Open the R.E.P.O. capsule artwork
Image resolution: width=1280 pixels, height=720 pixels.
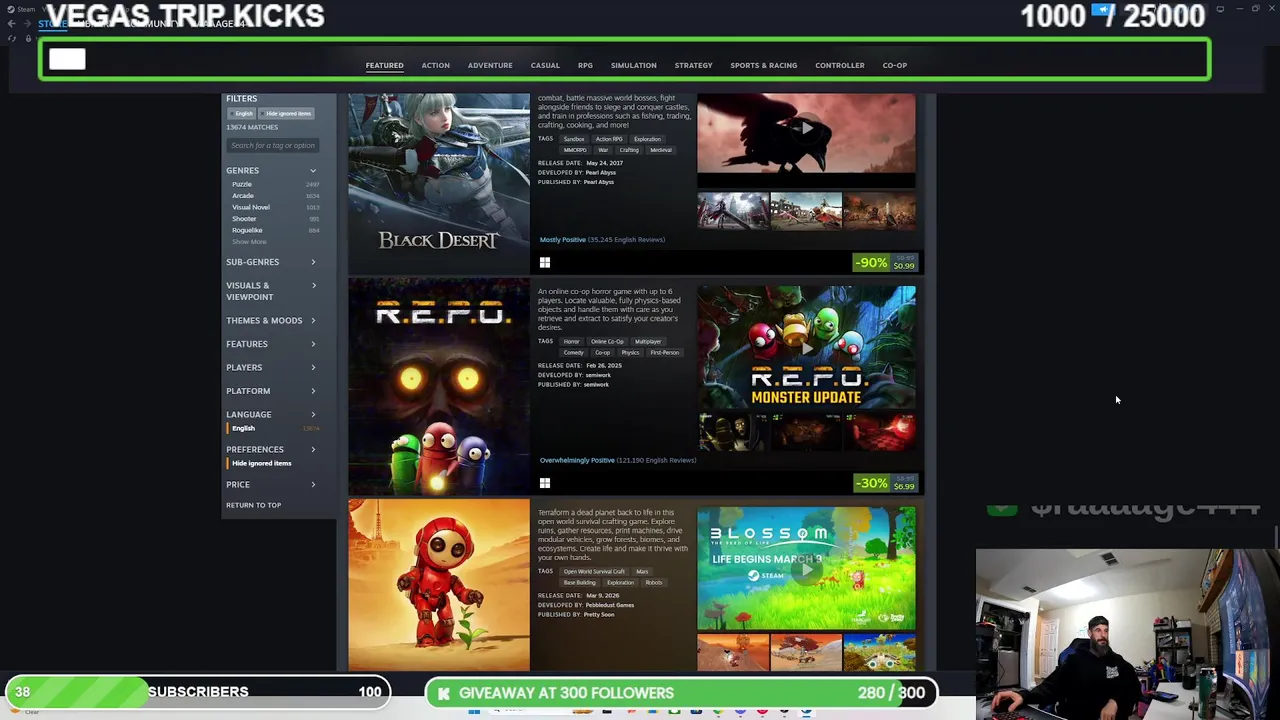point(439,386)
